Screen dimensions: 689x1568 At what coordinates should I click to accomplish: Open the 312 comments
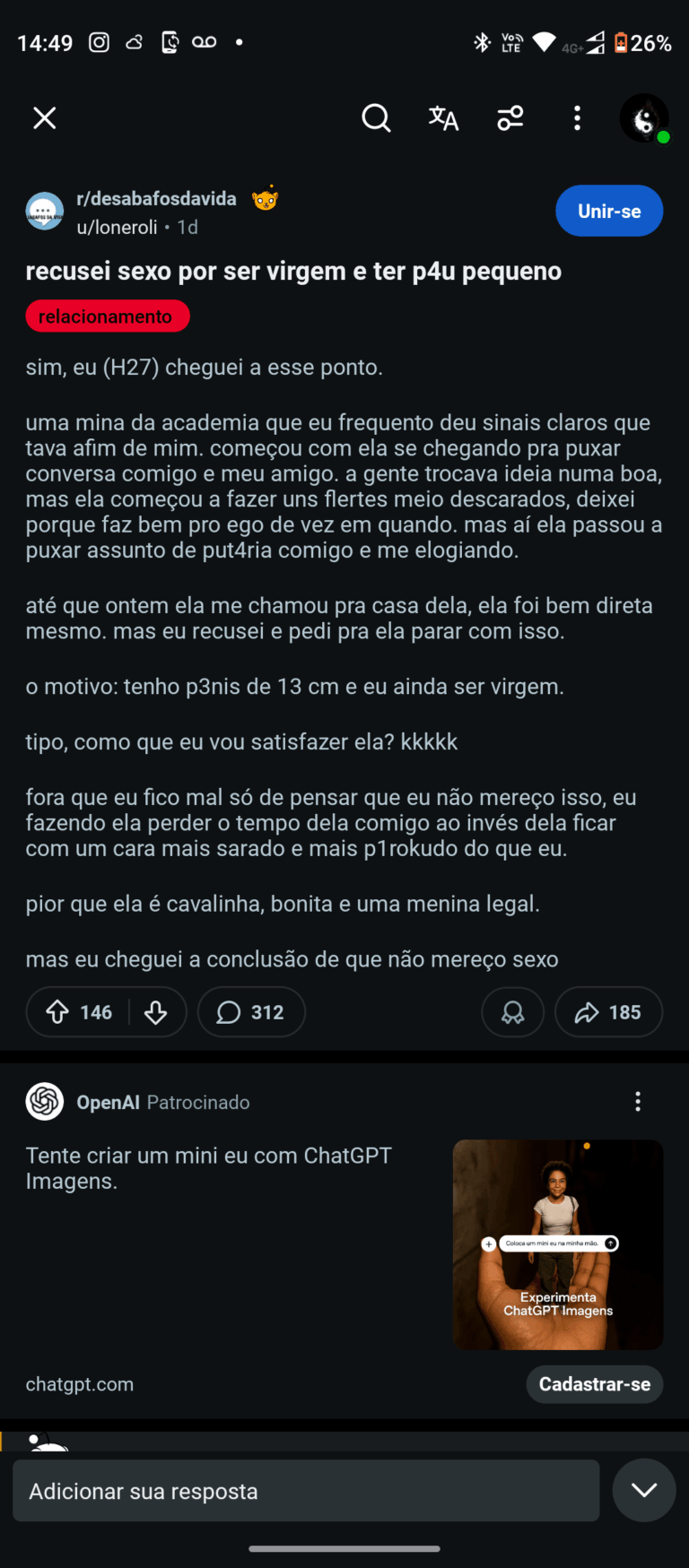251,1012
